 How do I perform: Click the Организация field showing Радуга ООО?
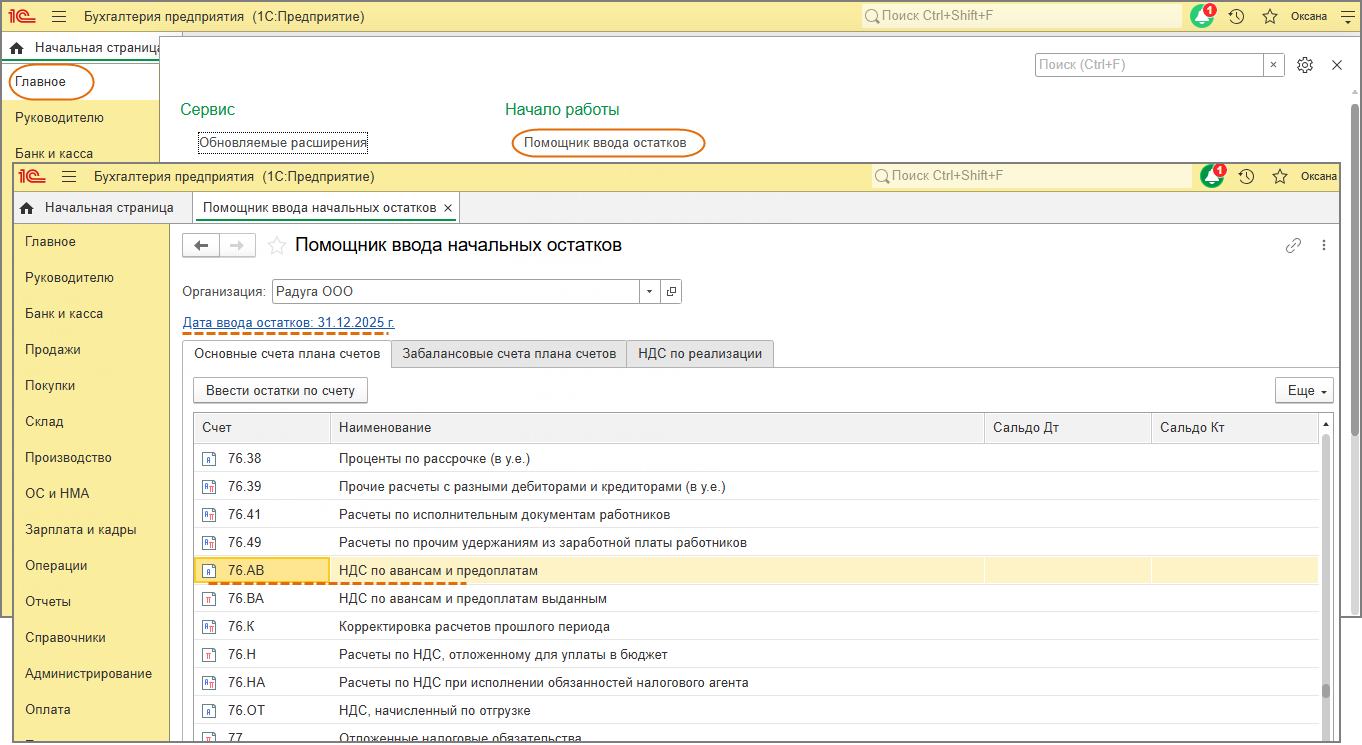coord(456,292)
